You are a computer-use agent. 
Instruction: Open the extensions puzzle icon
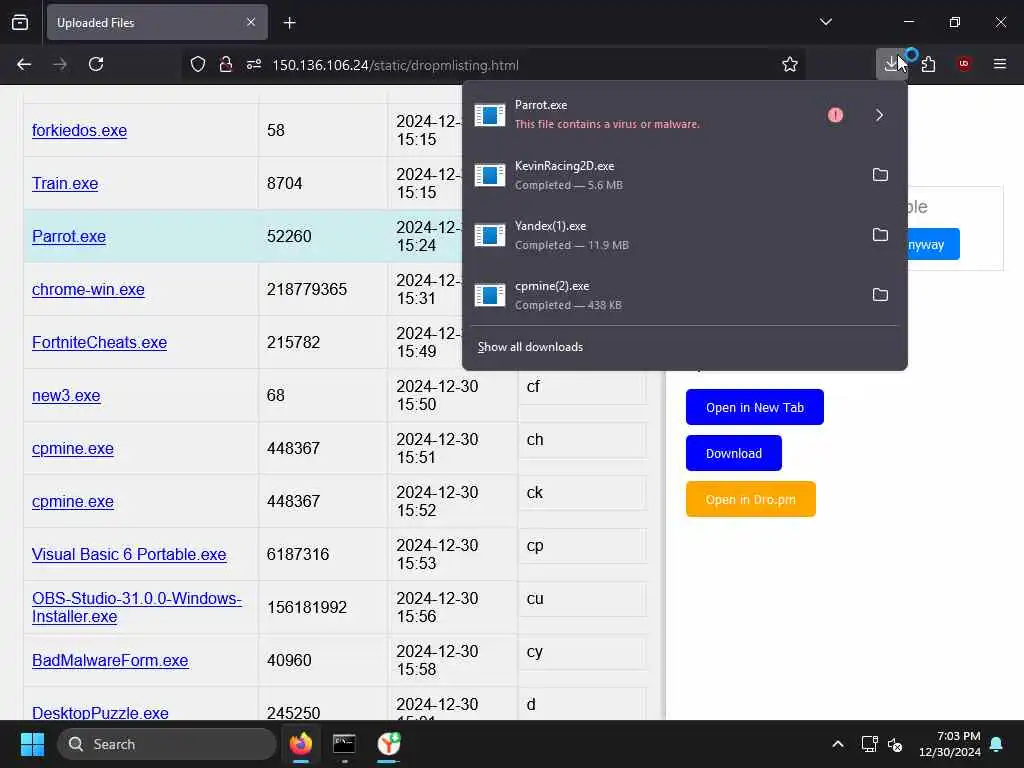click(x=928, y=64)
